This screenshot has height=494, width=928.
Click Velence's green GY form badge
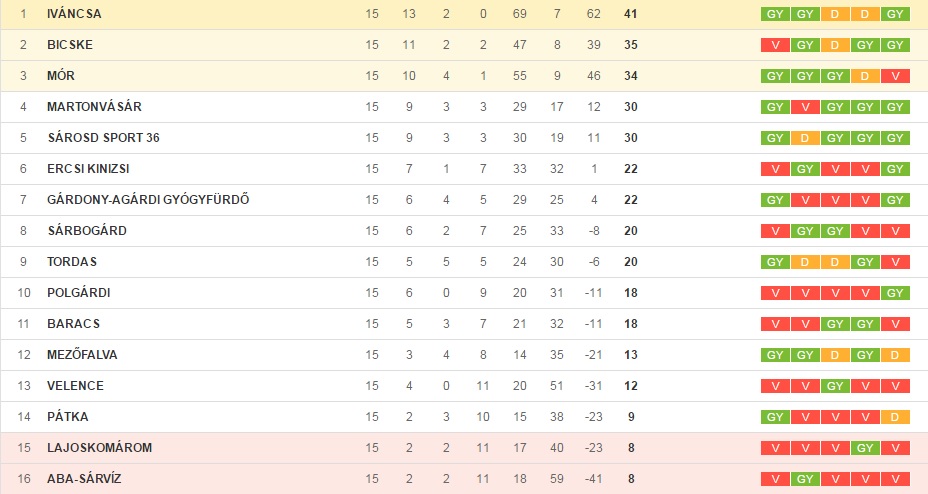click(x=835, y=386)
